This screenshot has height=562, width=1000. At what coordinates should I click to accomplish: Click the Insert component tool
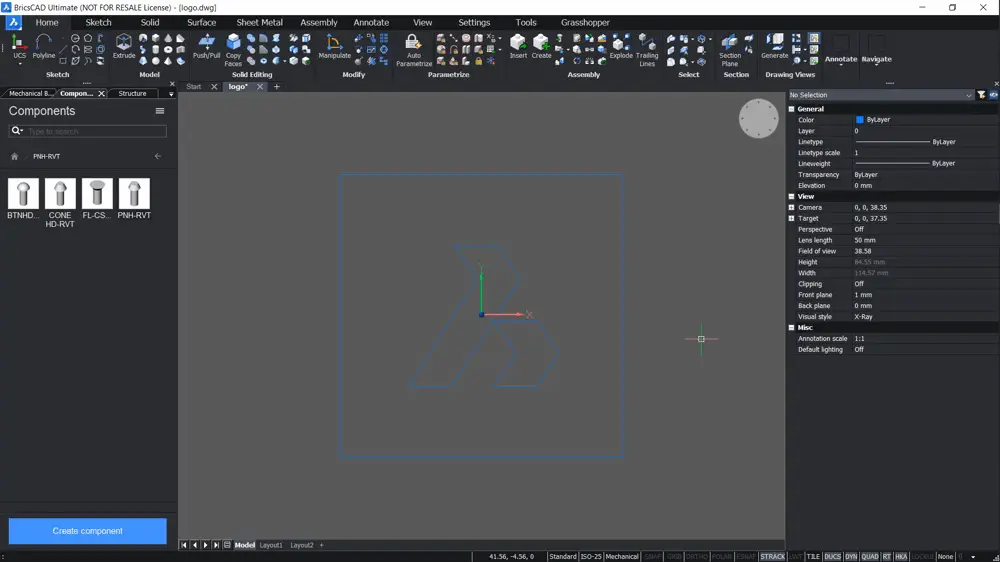[x=518, y=47]
